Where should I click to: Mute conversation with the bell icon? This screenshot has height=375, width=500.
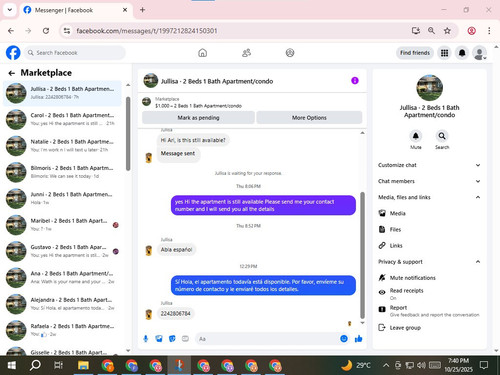[416, 136]
